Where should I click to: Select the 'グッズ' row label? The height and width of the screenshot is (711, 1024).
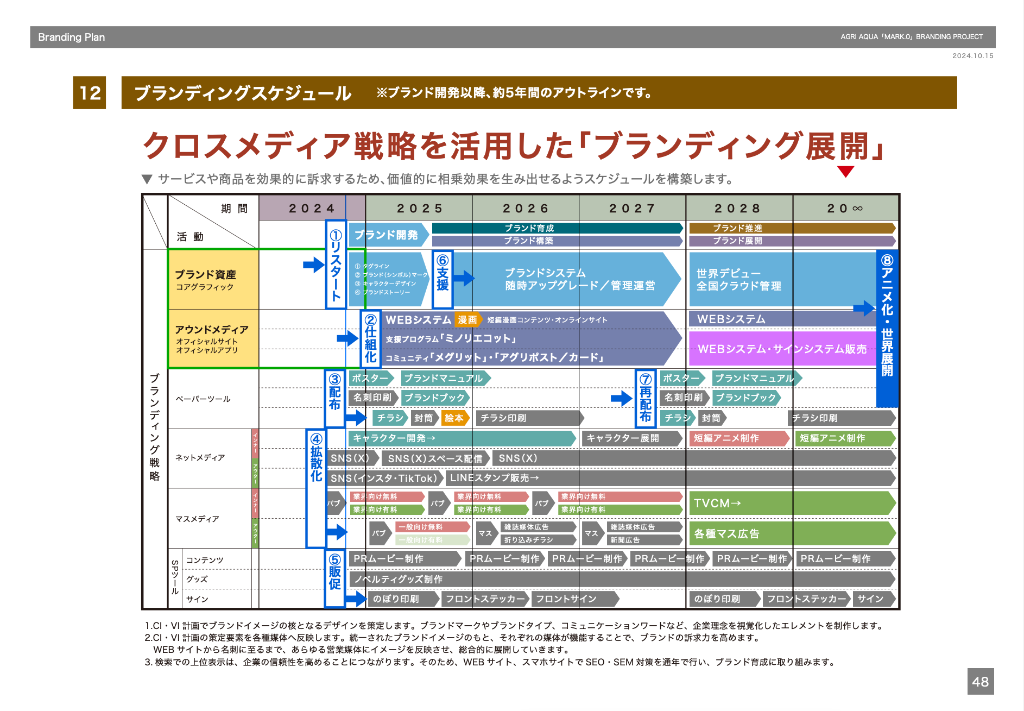pos(197,579)
